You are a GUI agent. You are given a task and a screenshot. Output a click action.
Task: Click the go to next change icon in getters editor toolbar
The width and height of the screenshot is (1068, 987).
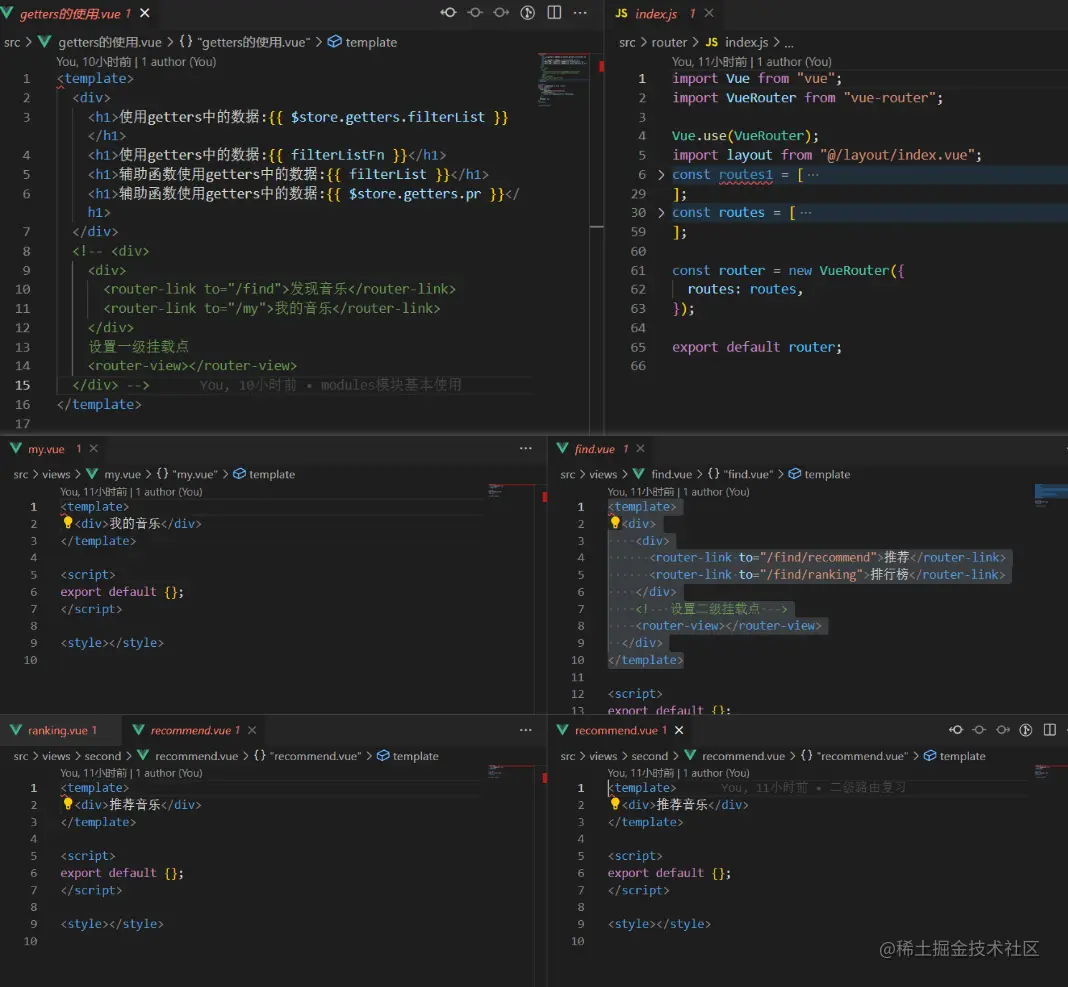pyautogui.click(x=501, y=13)
